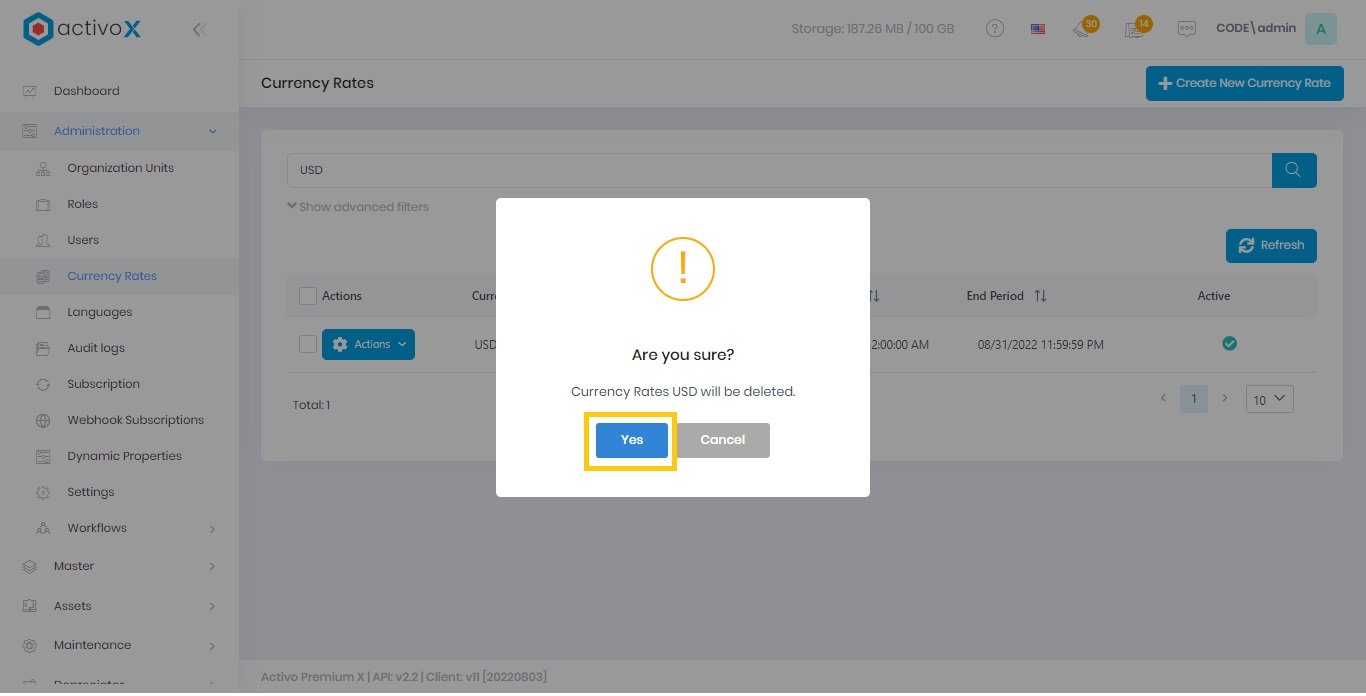Image resolution: width=1366 pixels, height=696 pixels.
Task: Click the help question mark icon
Action: 994,29
